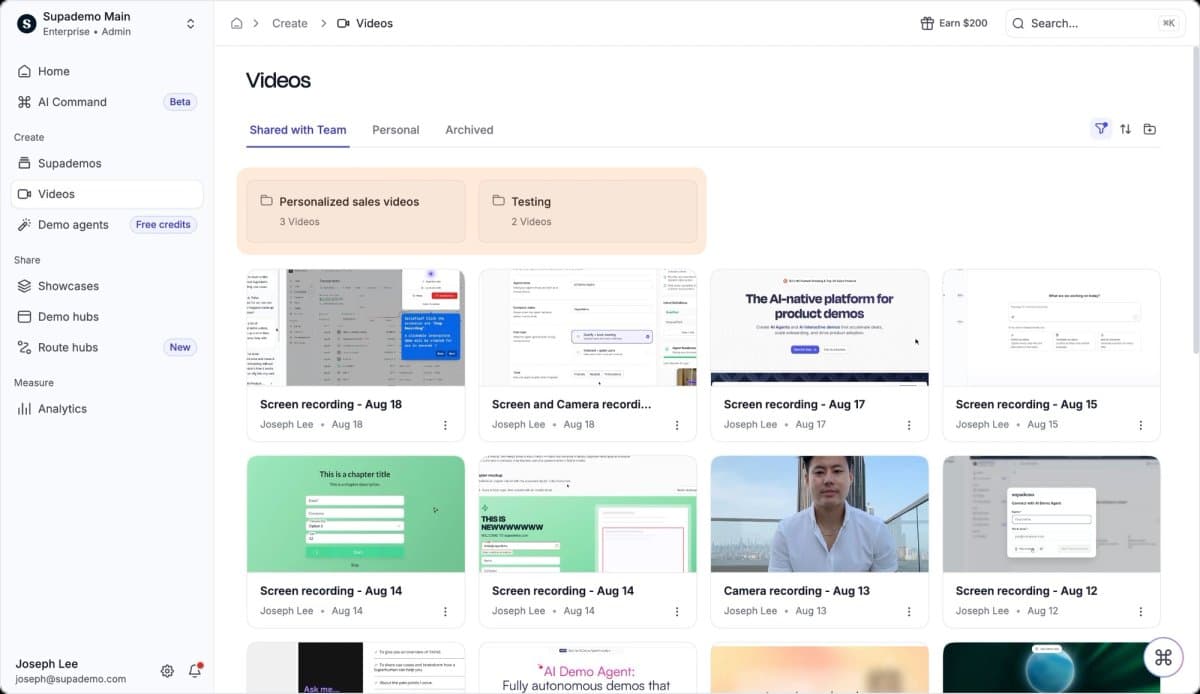This screenshot has width=1200, height=694.
Task: Click the "Enterprise • Admin" workspace subtitle
Action: click(x=86, y=32)
